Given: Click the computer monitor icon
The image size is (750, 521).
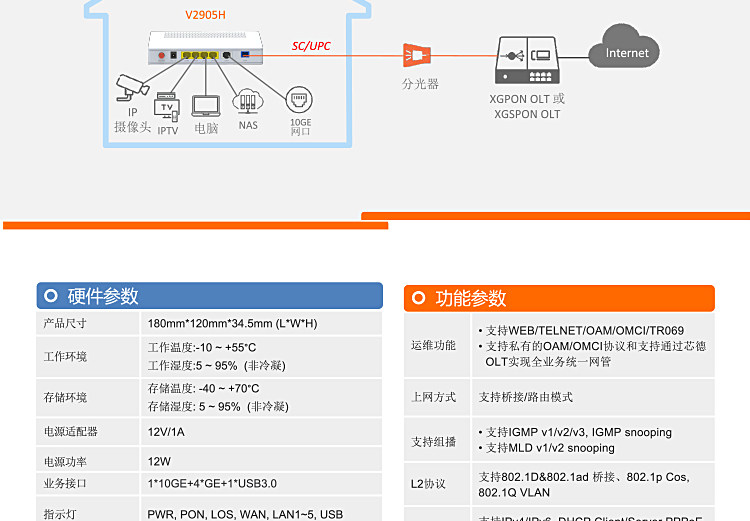Looking at the screenshot, I should (x=206, y=106).
